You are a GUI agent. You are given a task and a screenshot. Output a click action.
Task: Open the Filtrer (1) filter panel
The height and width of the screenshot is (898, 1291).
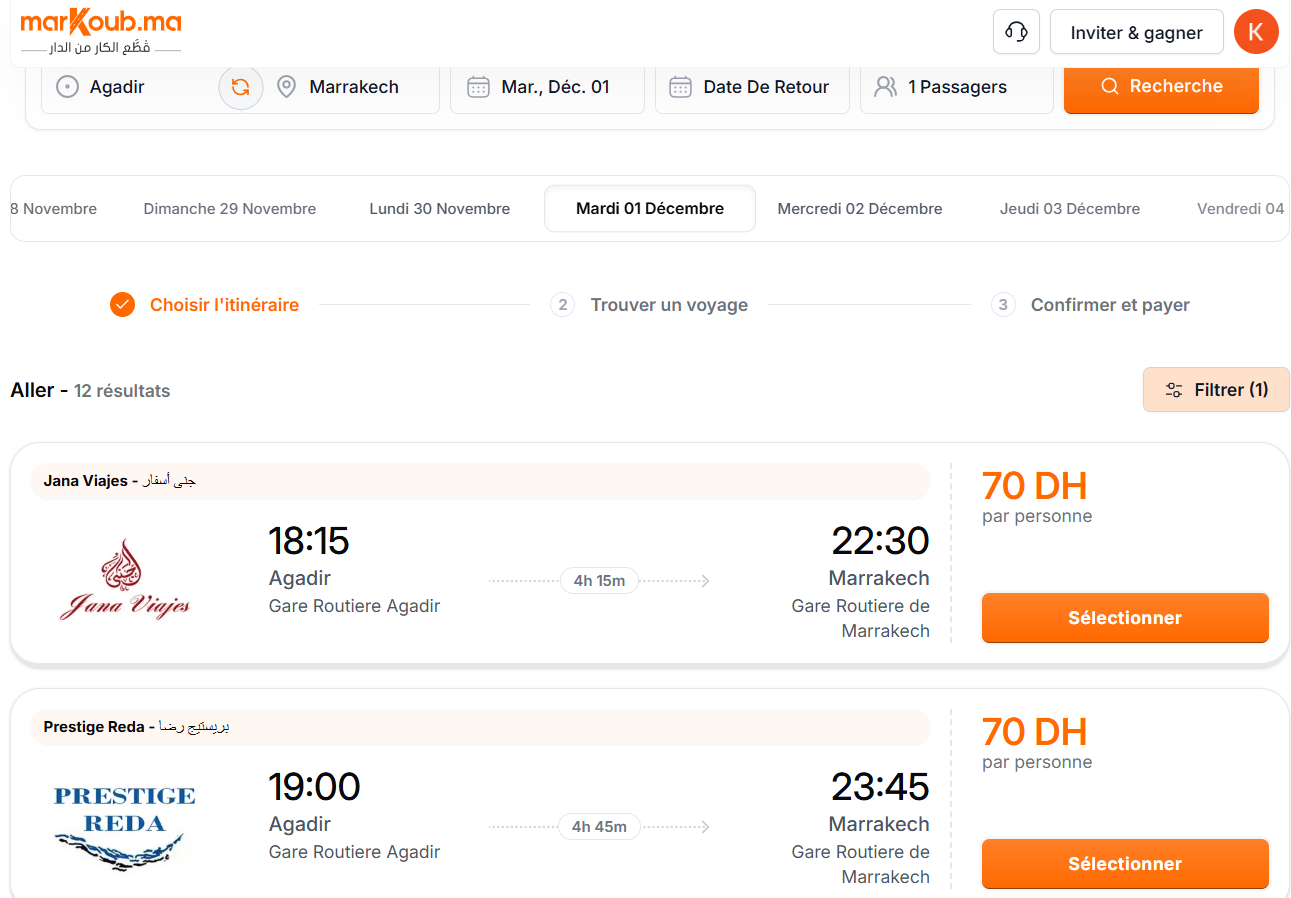click(1216, 390)
